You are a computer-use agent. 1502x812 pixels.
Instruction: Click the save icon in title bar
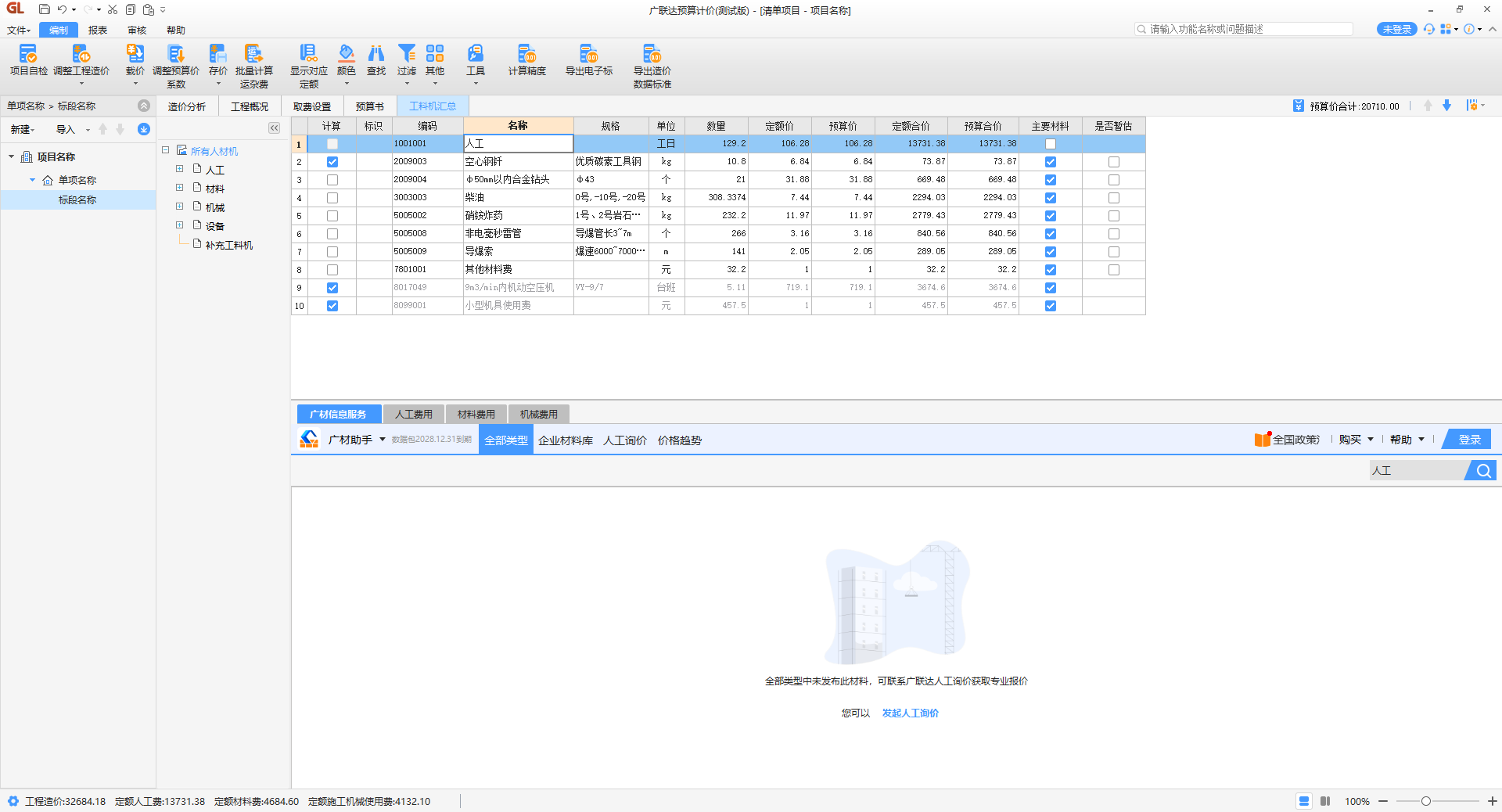click(45, 9)
